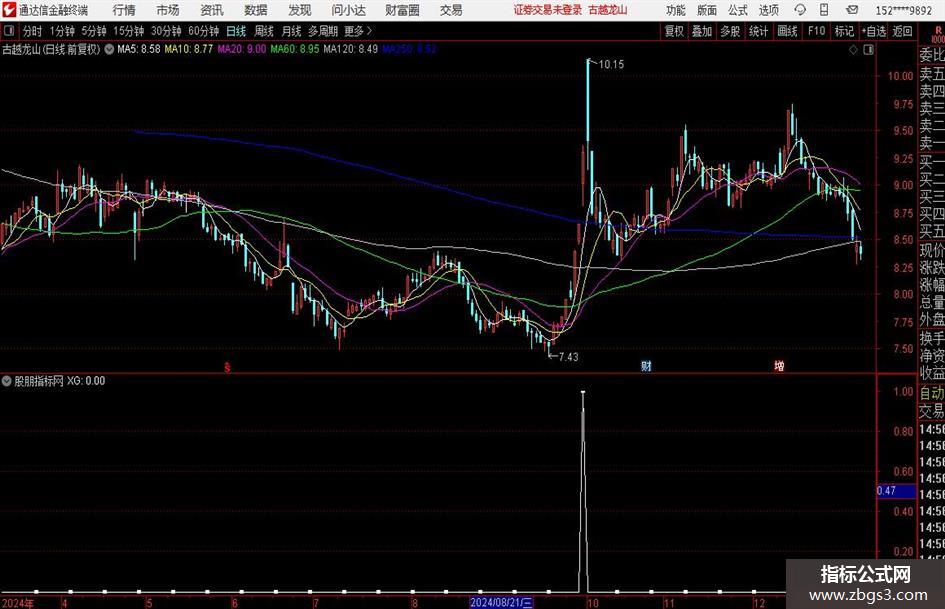The width and height of the screenshot is (945, 609).
Task: Click the 增 marker below the chart
Action: 779,366
